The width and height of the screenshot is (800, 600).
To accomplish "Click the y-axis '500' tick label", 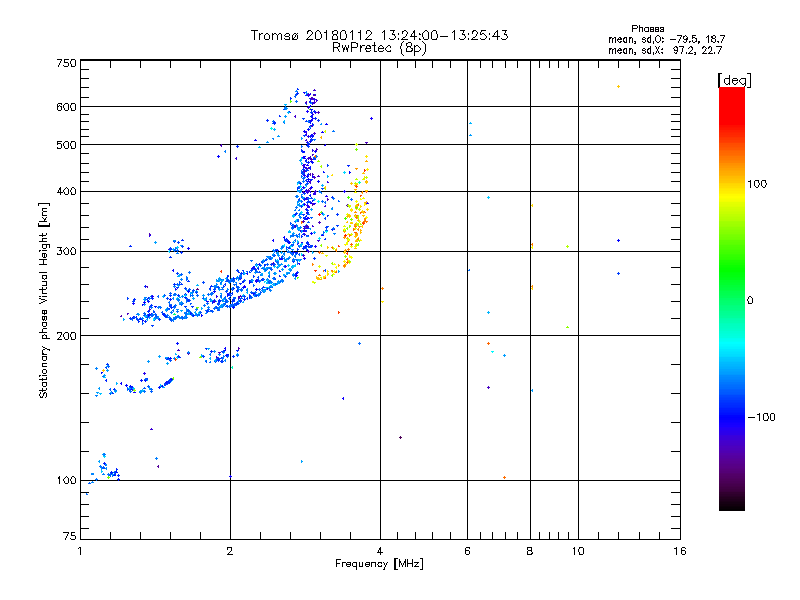I will (x=66, y=145).
